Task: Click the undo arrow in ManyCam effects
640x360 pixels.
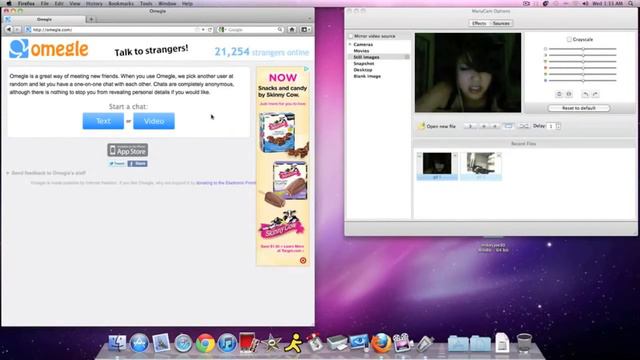Action: tap(585, 94)
